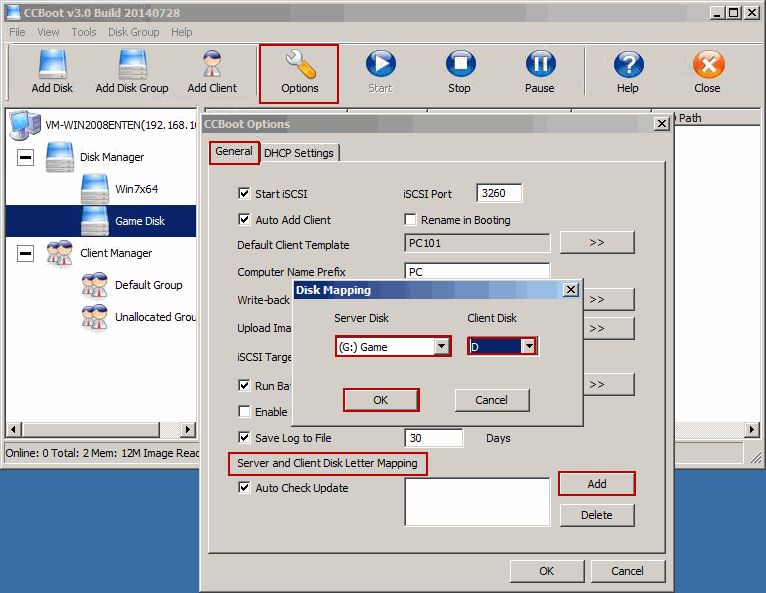Toggle Save Log to File checkbox
The image size is (766, 593).
point(244,437)
